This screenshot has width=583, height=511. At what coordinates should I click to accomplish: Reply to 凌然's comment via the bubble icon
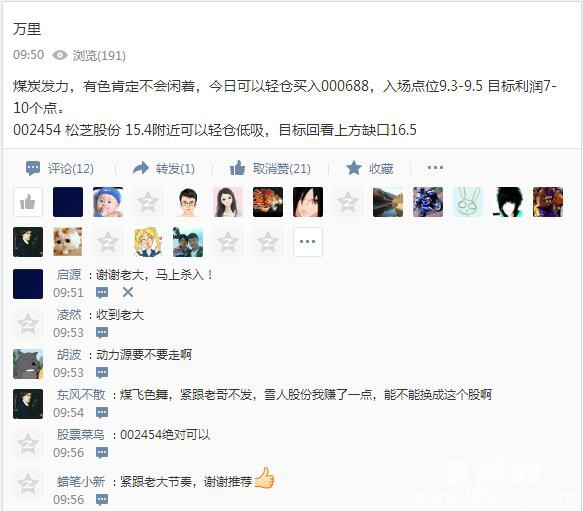(102, 332)
